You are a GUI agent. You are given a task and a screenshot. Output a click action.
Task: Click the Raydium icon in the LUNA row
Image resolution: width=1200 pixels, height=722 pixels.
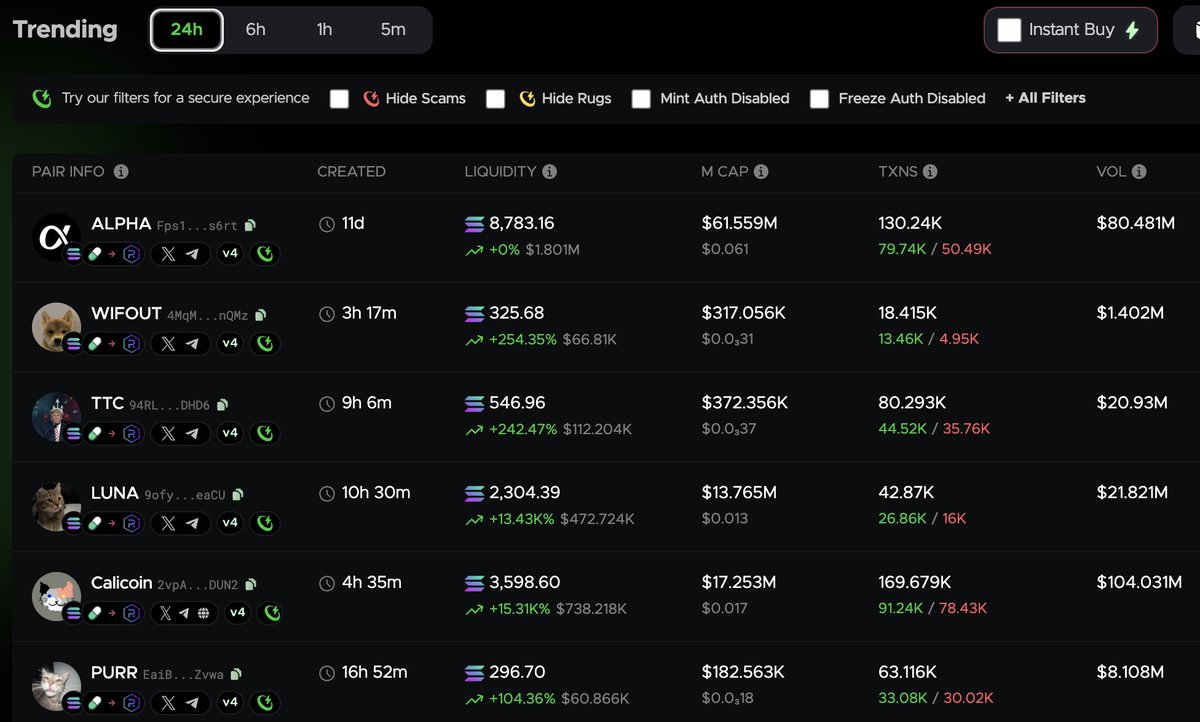(131, 523)
